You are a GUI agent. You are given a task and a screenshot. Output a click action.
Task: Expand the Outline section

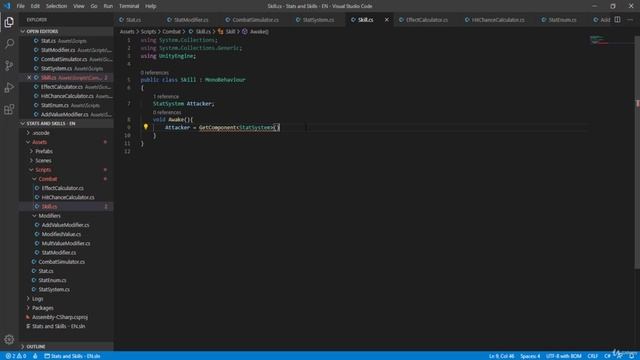coord(67,347)
